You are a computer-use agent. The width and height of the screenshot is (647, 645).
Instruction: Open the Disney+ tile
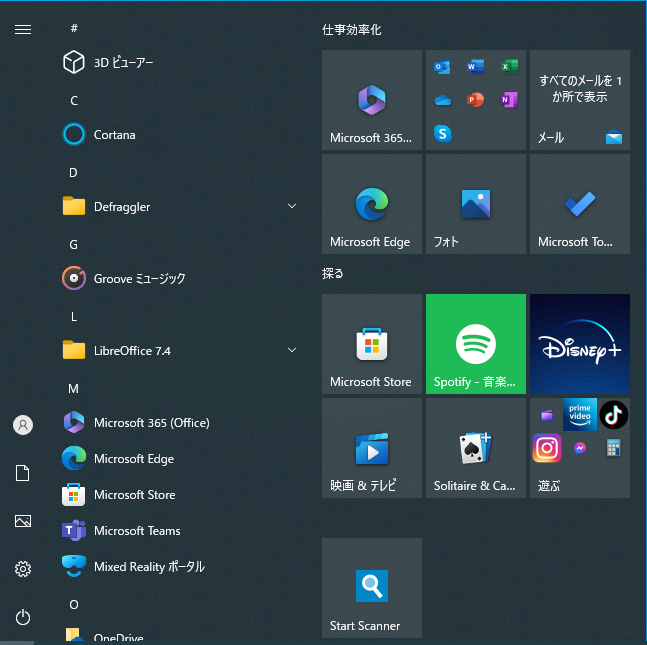click(580, 344)
